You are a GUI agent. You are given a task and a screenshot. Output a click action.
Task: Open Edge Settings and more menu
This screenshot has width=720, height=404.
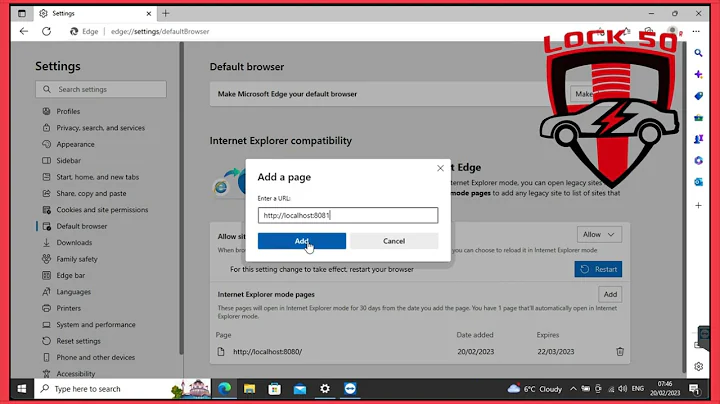[696, 31]
